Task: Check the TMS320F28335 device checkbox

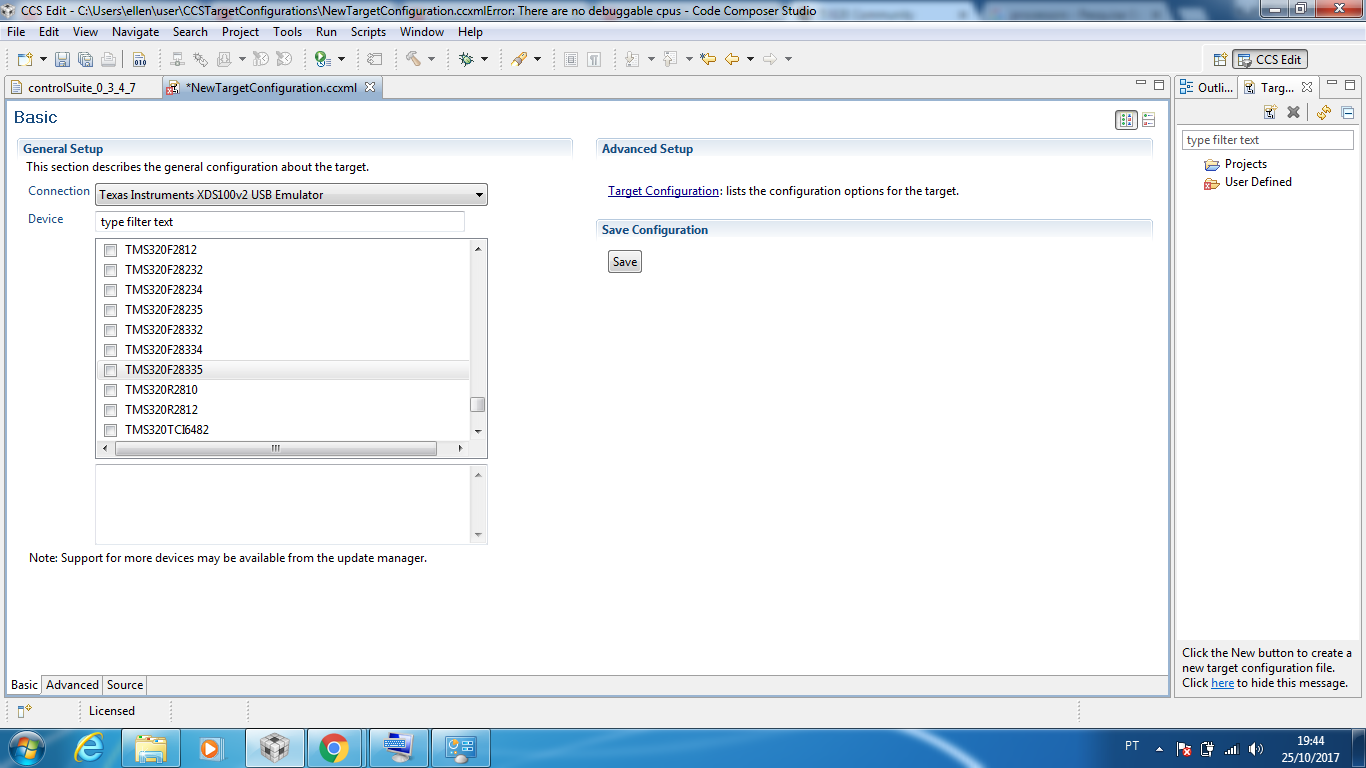Action: click(111, 370)
